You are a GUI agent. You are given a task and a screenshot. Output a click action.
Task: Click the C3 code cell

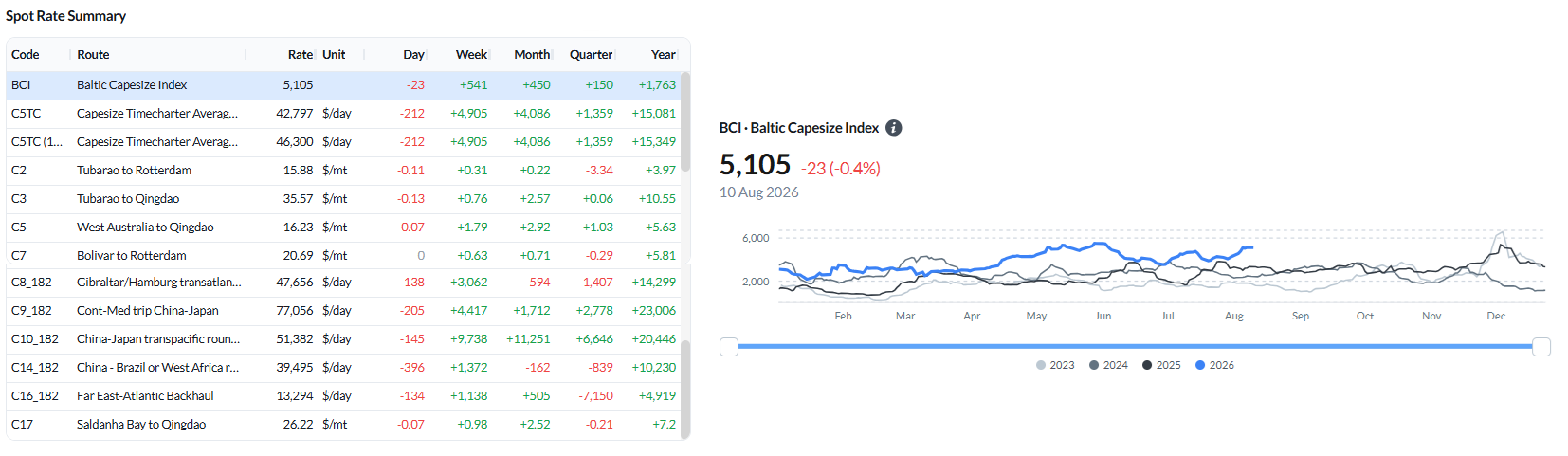click(x=19, y=199)
